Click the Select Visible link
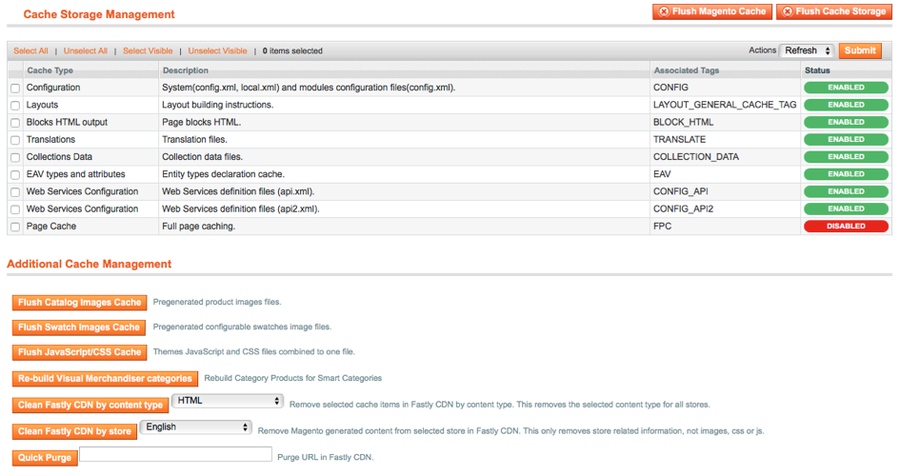The height and width of the screenshot is (476, 900). [148, 51]
